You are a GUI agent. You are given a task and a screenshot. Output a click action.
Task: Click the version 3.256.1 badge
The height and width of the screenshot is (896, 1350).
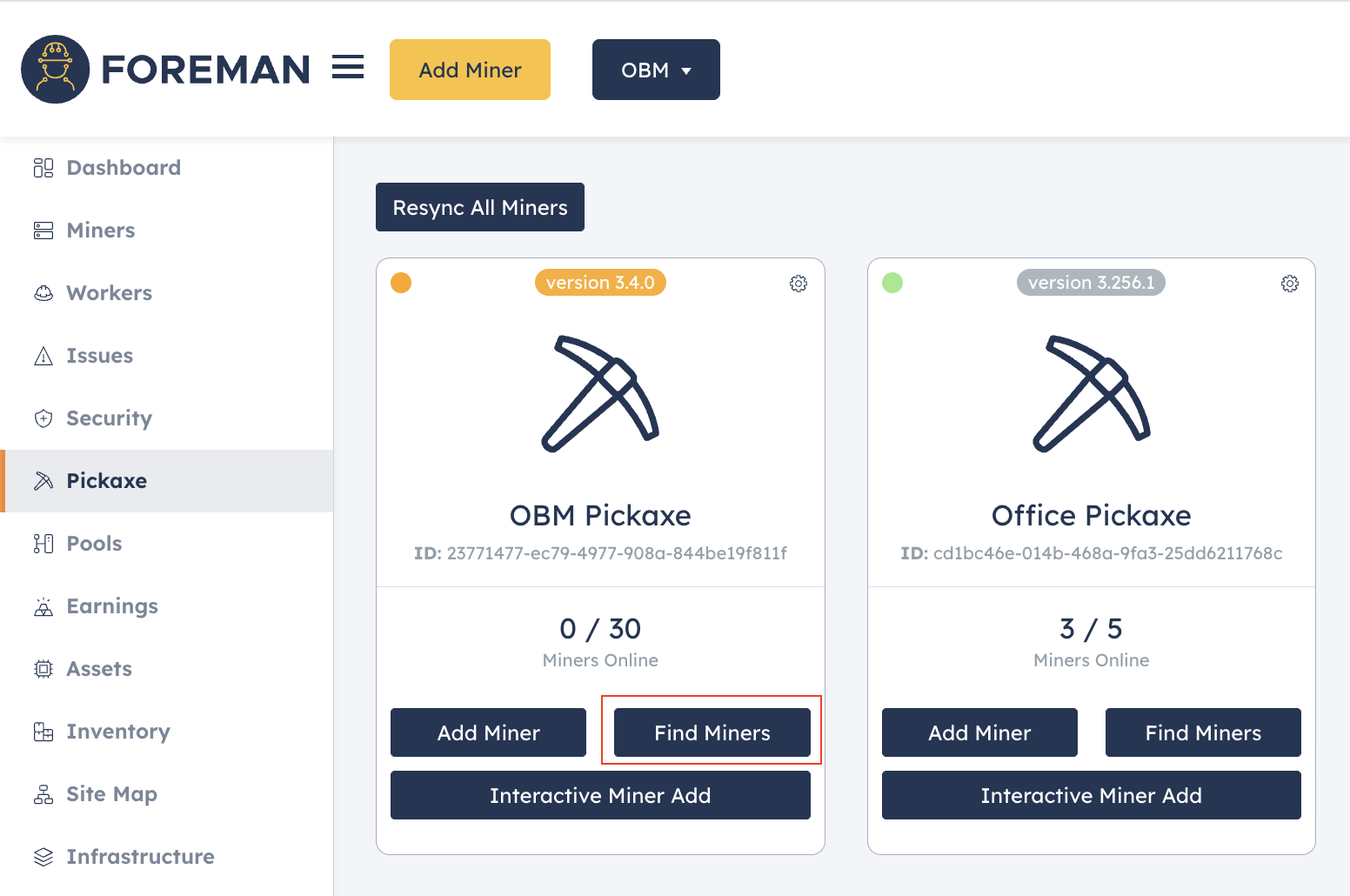click(x=1091, y=283)
